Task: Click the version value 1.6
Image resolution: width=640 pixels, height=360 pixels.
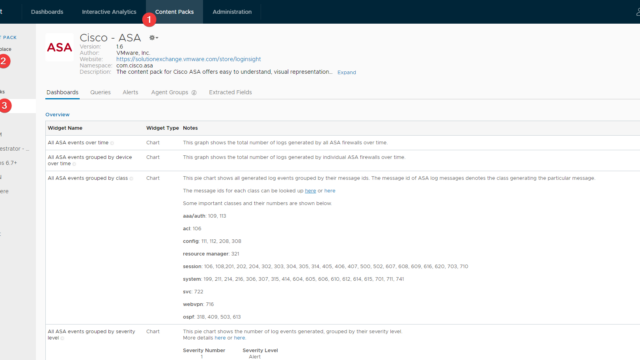Action: pos(120,47)
